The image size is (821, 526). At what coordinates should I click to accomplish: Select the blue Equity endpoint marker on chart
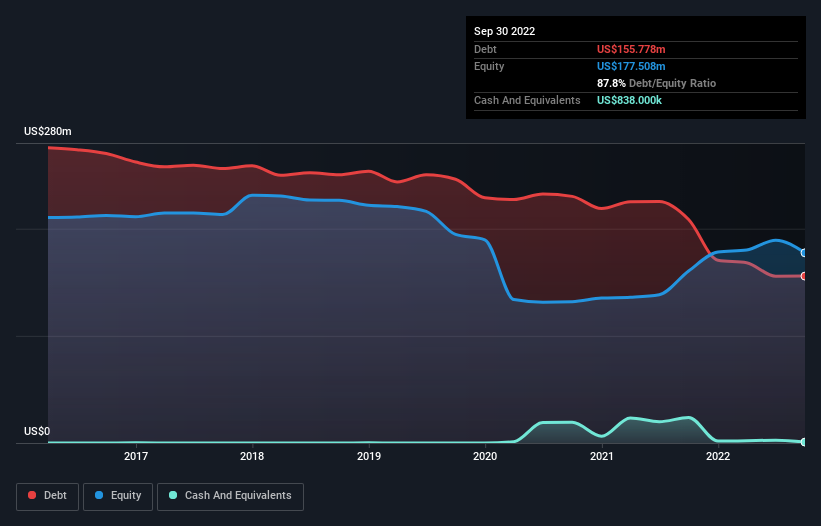pos(803,253)
